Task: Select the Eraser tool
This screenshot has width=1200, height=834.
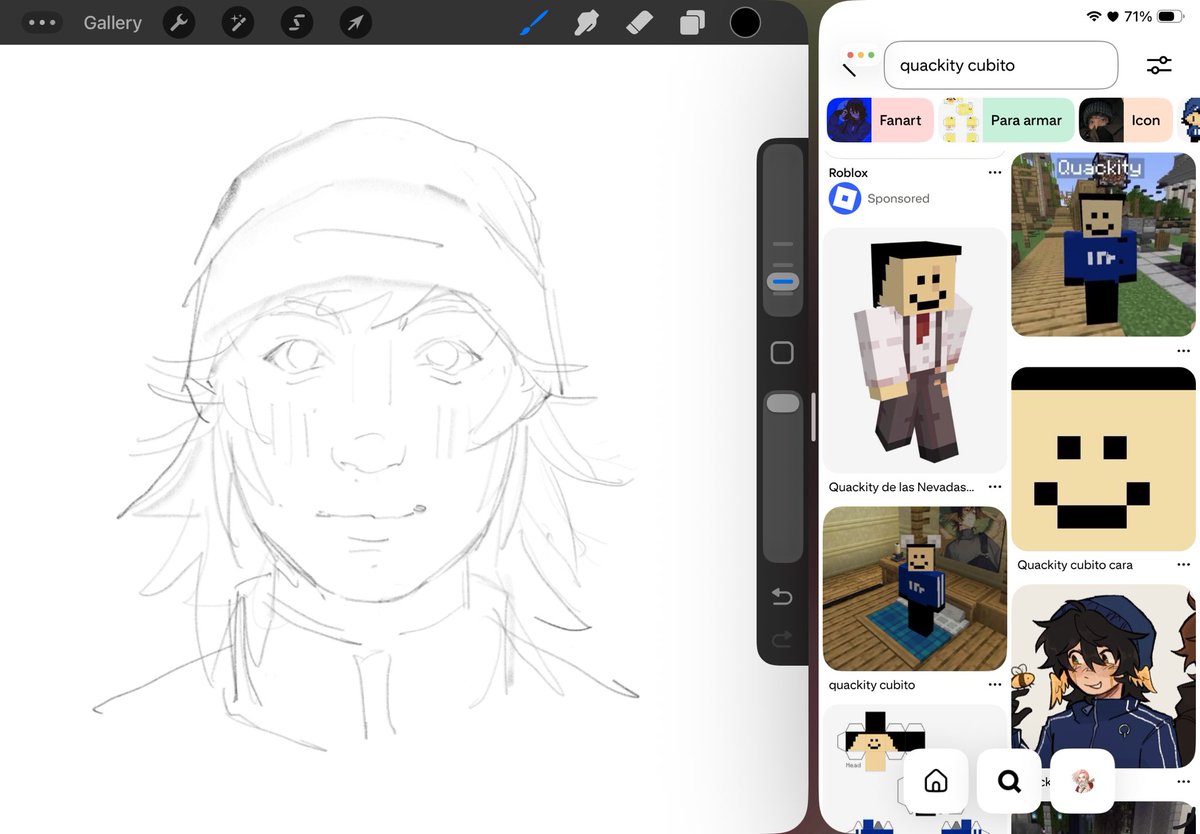Action: (x=639, y=22)
